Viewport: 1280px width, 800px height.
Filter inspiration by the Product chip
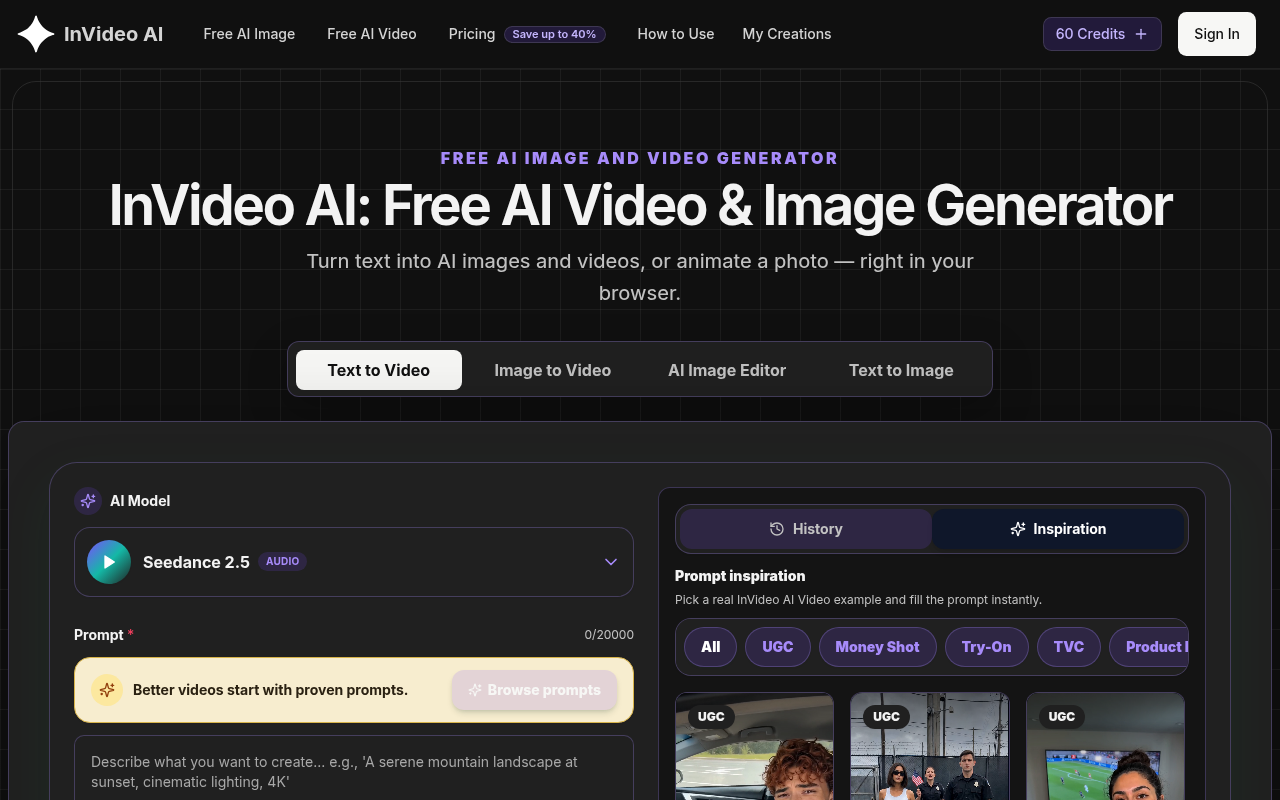pos(1150,647)
